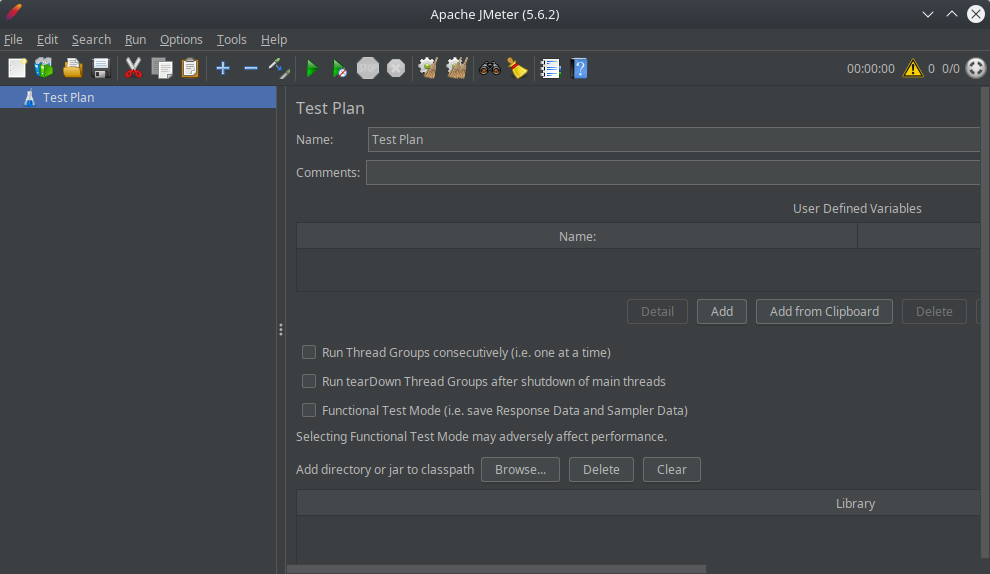Click the Open file folder icon
The height and width of the screenshot is (574, 990).
pos(73,68)
